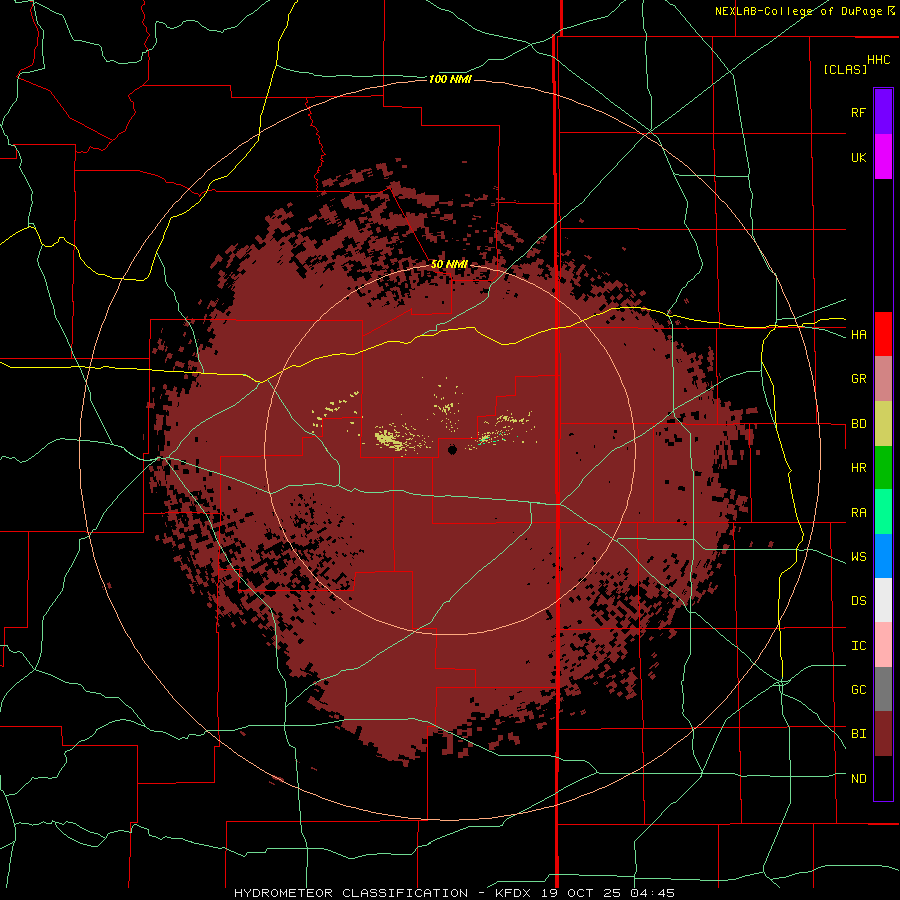Click the 'GR' legend label
The image size is (900, 900).
coord(858,379)
